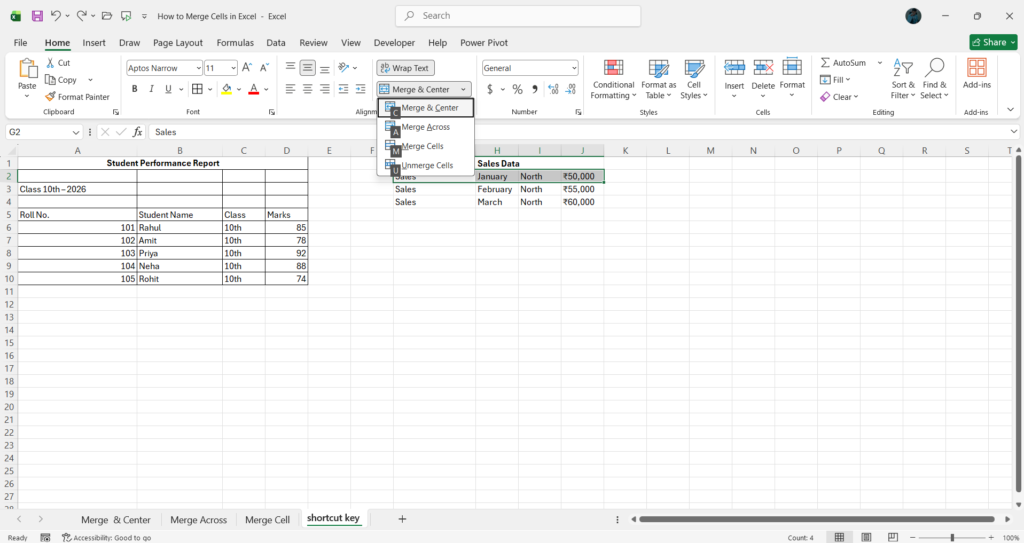Toggle Center horizontal alignment
Viewport: 1024px width, 543px height.
(308, 89)
